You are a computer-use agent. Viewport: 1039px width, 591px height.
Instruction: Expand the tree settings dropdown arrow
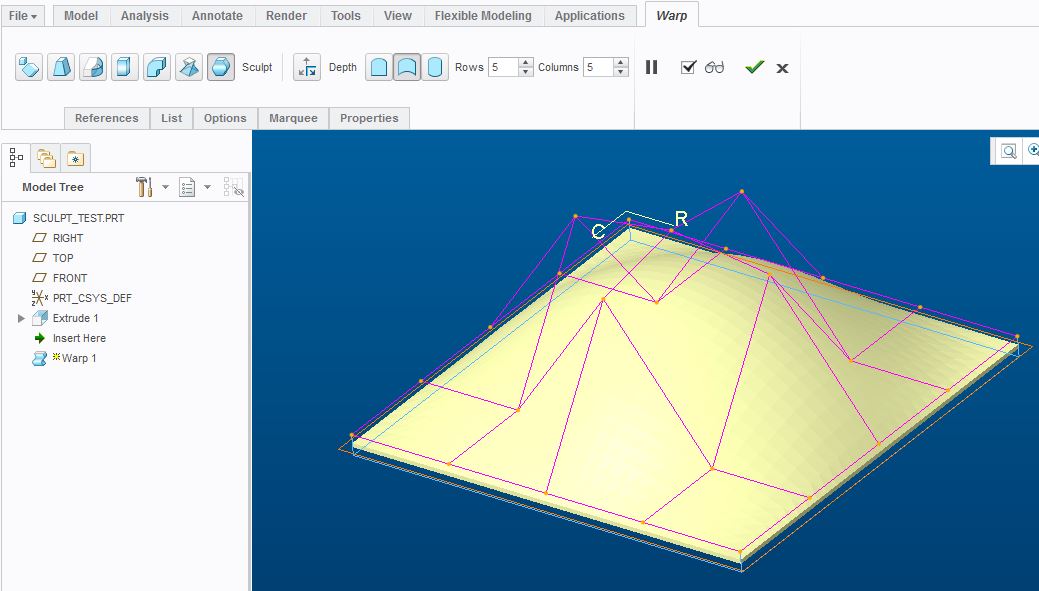165,187
